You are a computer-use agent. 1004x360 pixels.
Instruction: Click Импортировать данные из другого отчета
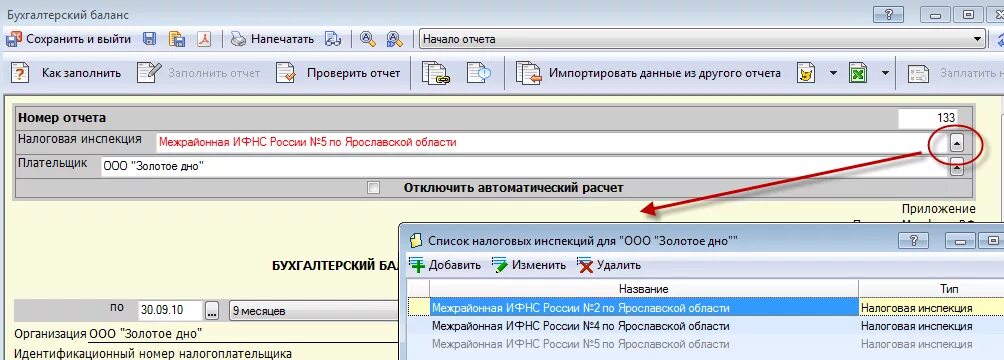click(665, 73)
